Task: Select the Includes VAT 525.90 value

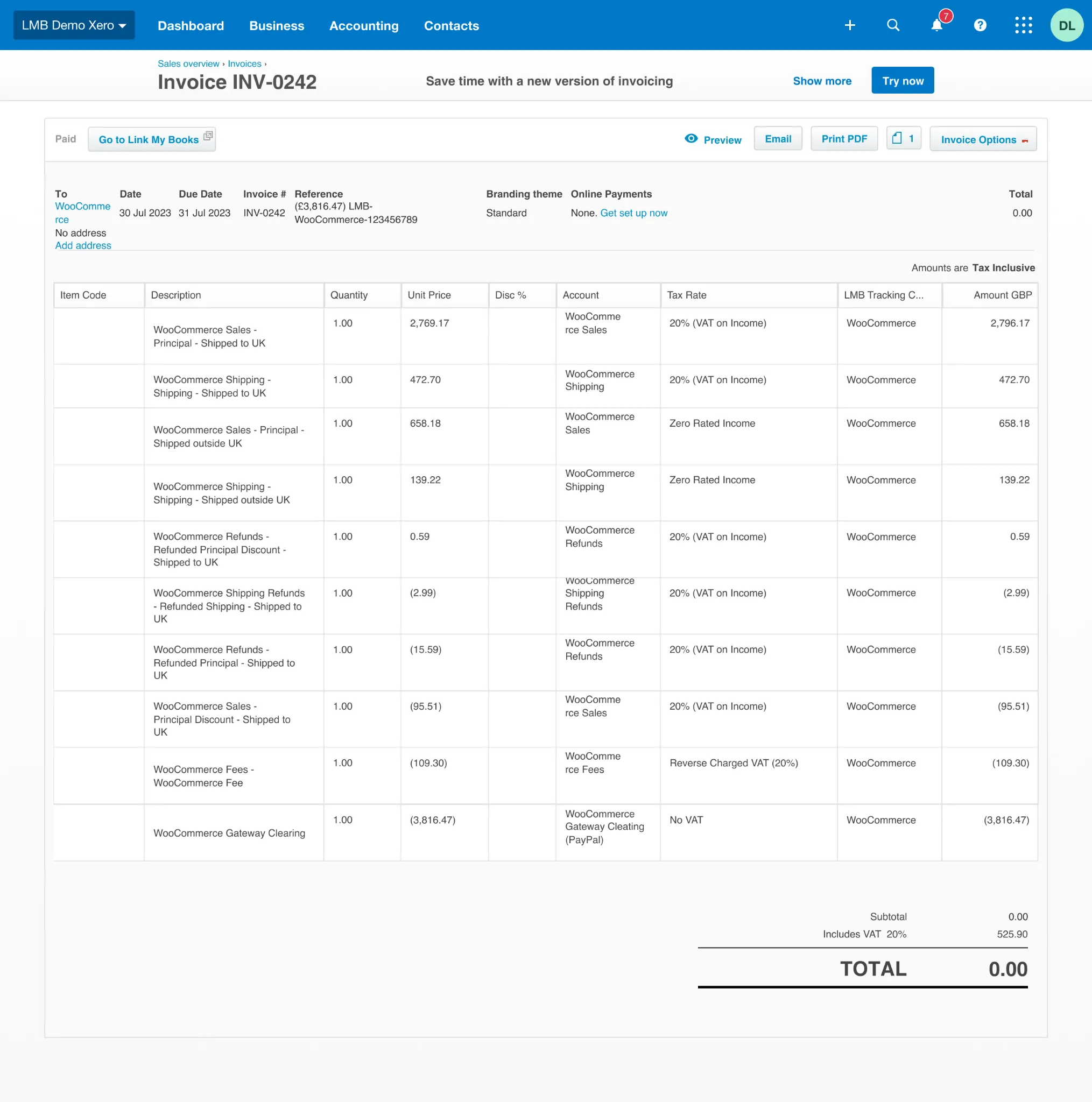Action: point(1012,934)
